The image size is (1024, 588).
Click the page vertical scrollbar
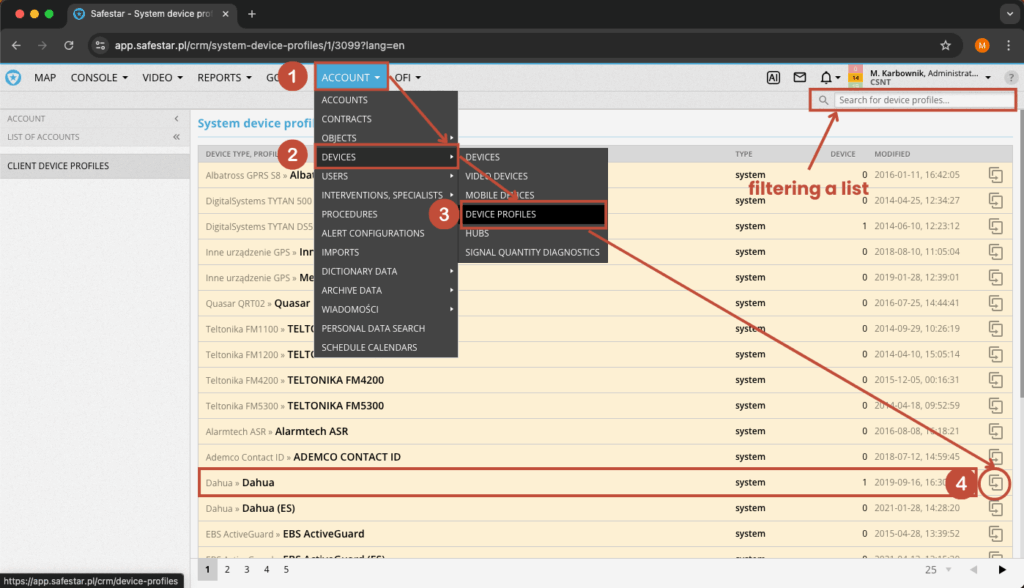1021,255
